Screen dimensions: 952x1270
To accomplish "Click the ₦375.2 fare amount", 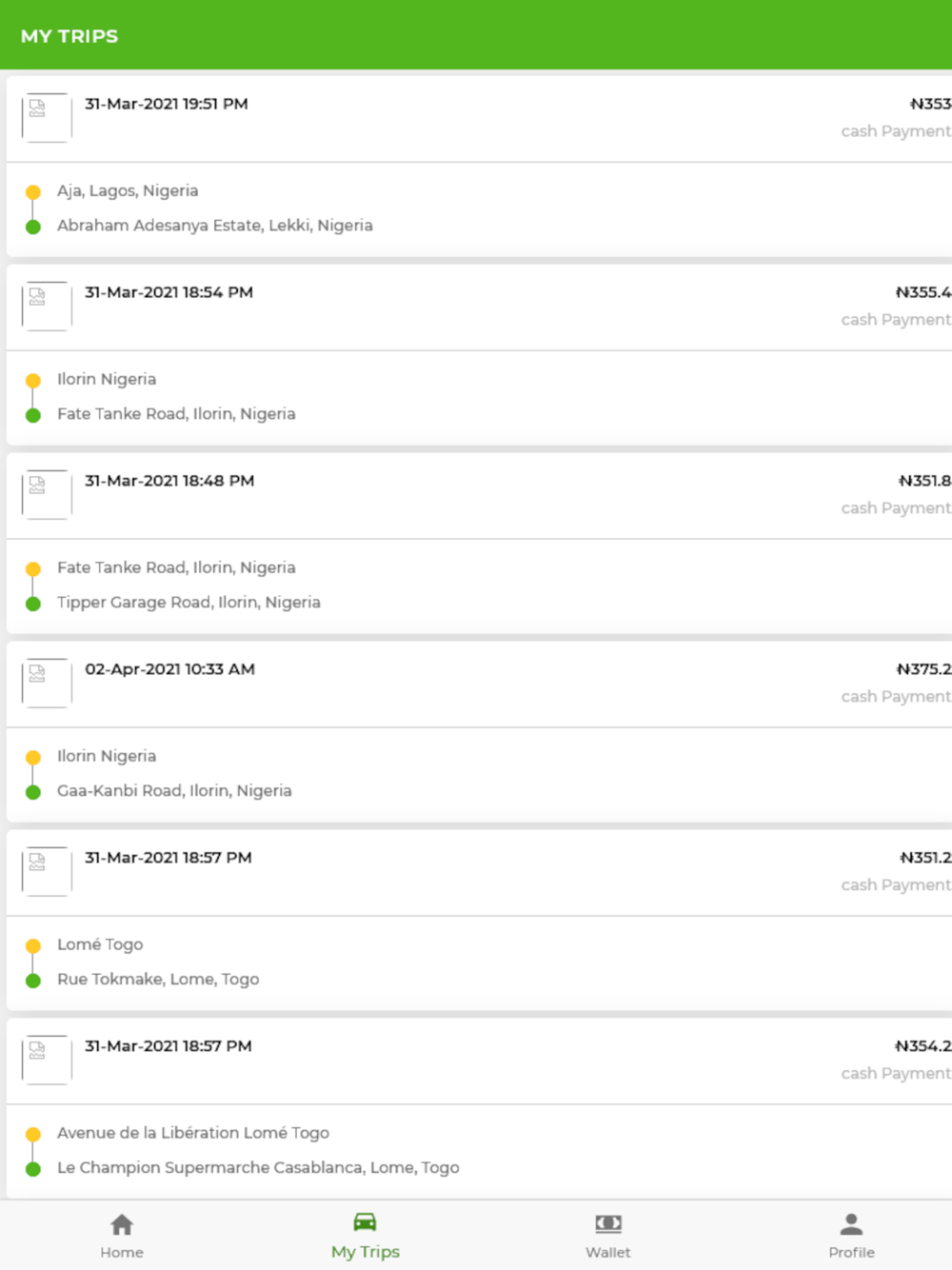I will [x=922, y=669].
